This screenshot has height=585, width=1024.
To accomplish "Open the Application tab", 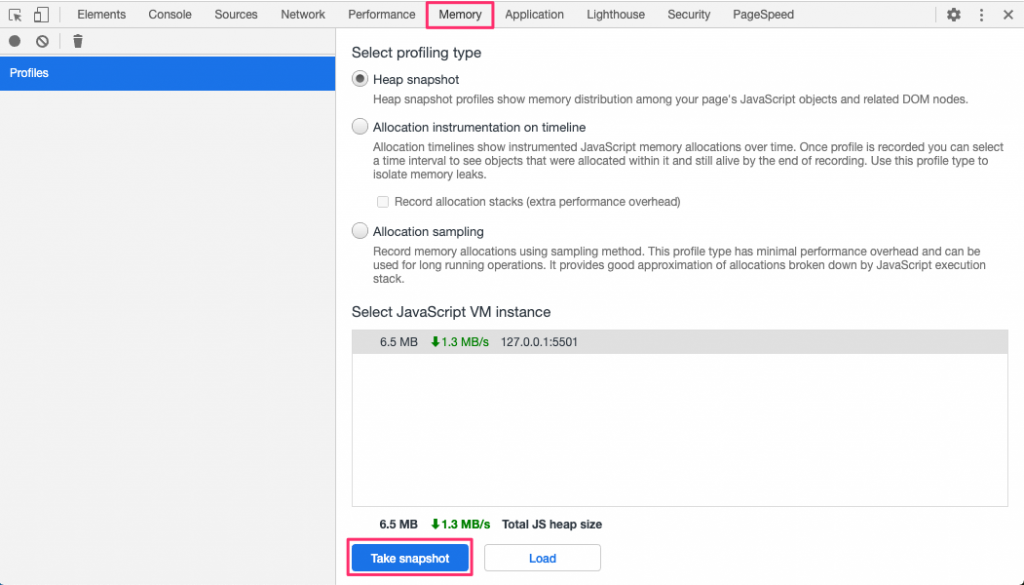I will tap(534, 14).
